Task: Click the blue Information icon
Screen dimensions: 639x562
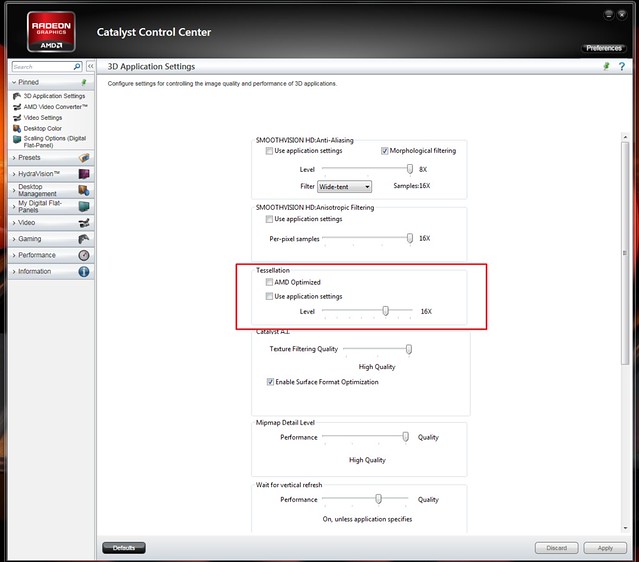Action: tap(84, 271)
